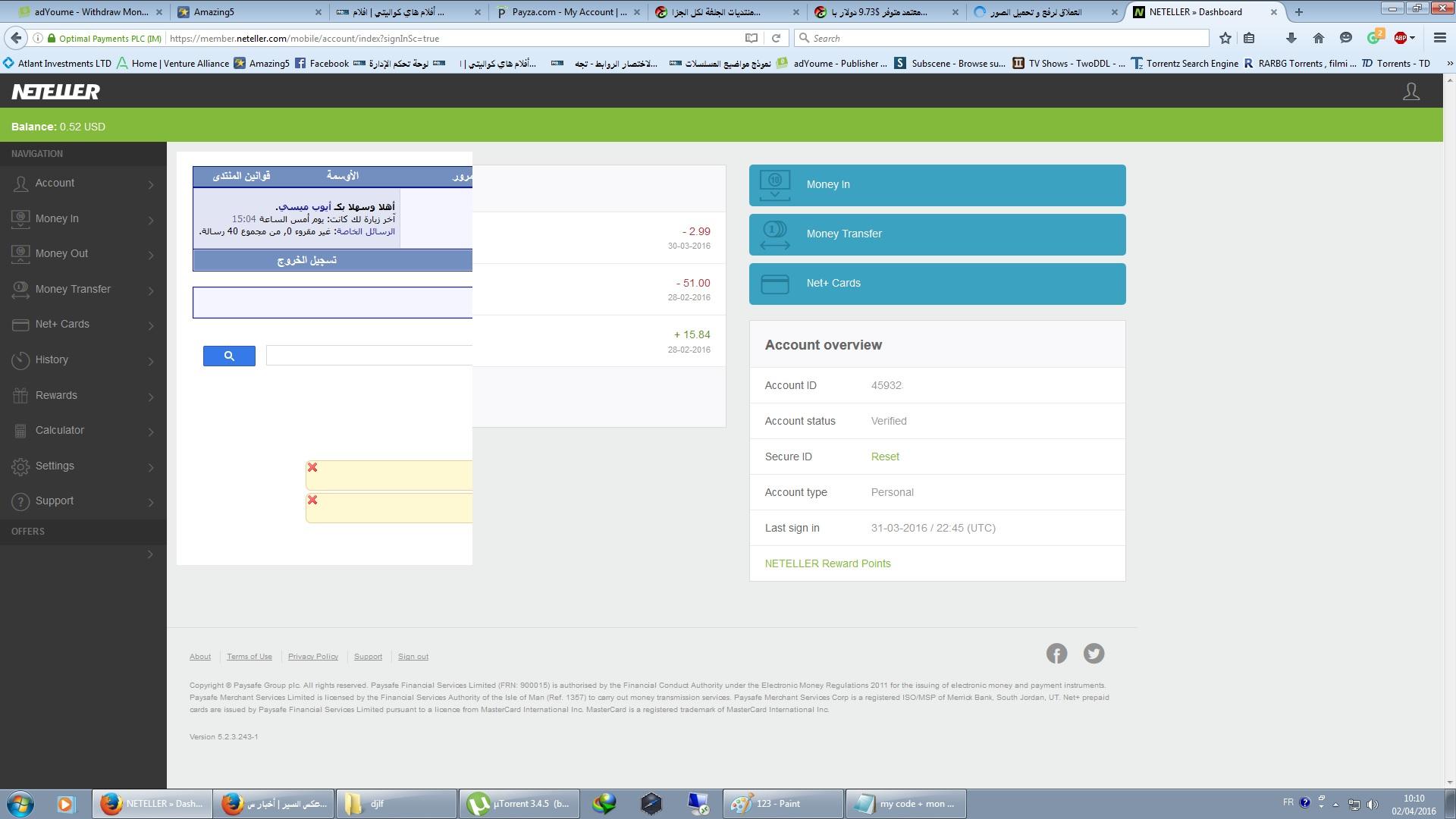Screen dimensions: 1456x819
Task: Switch to the Amazing5 browser tab
Action: click(249, 11)
